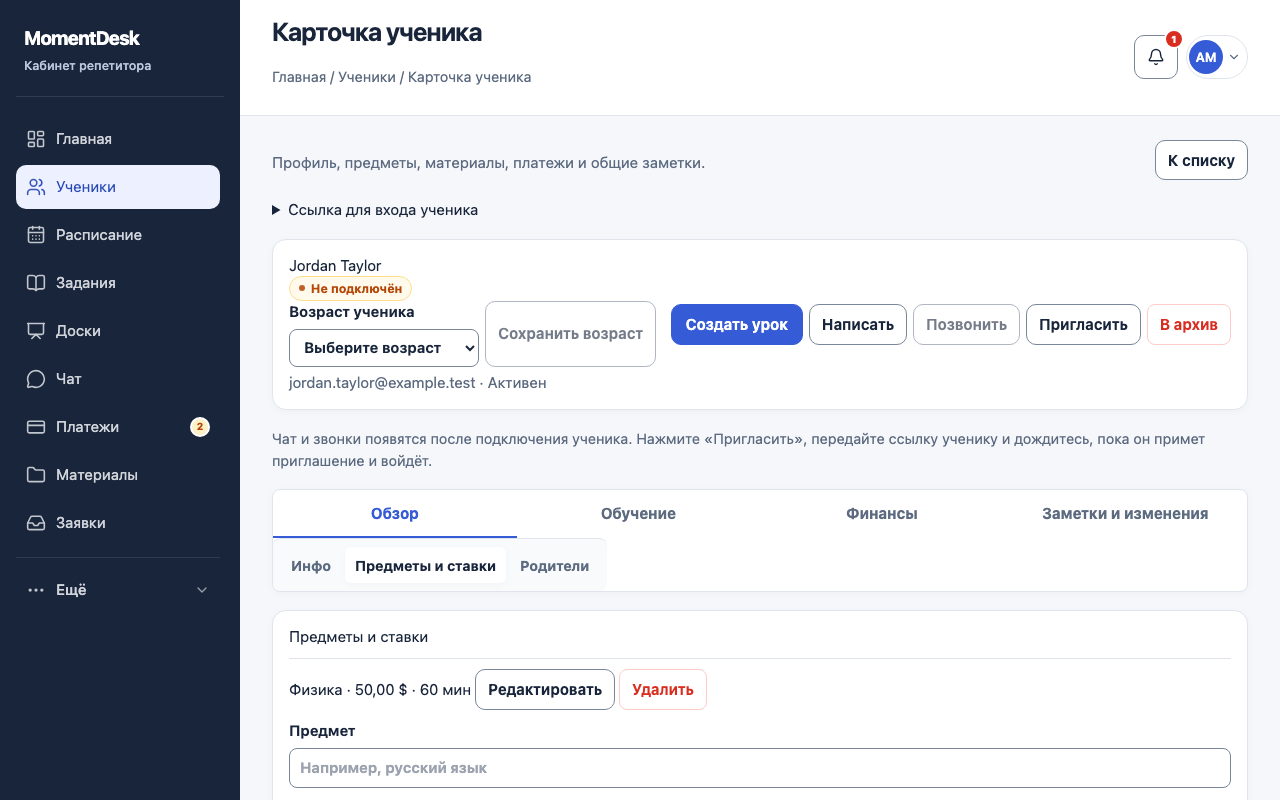Switch to the Финансы tab

(x=882, y=514)
